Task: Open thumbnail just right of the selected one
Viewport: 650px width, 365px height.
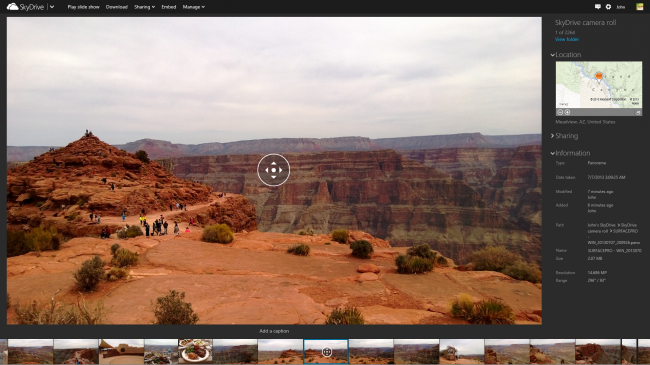Action: coord(371,352)
